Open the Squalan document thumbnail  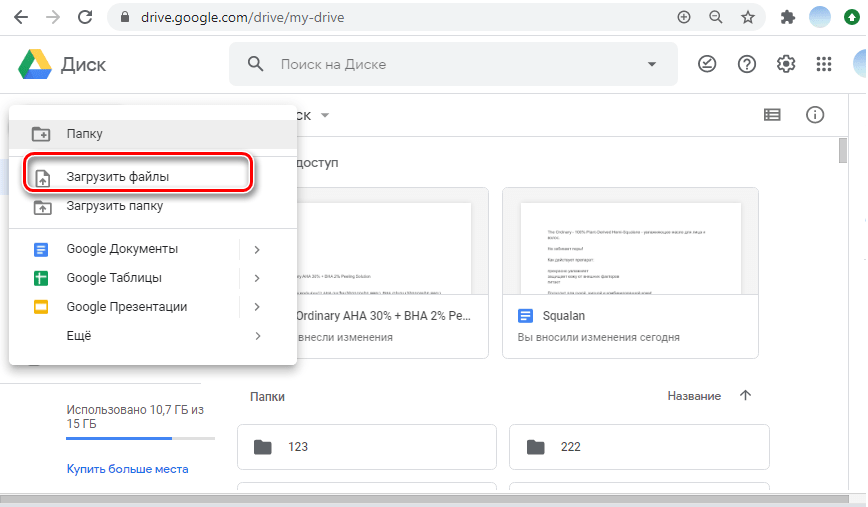[630, 247]
